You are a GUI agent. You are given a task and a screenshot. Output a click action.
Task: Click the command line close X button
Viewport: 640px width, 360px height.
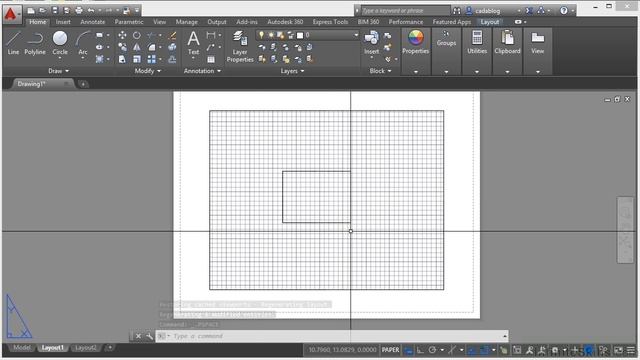(x=138, y=336)
